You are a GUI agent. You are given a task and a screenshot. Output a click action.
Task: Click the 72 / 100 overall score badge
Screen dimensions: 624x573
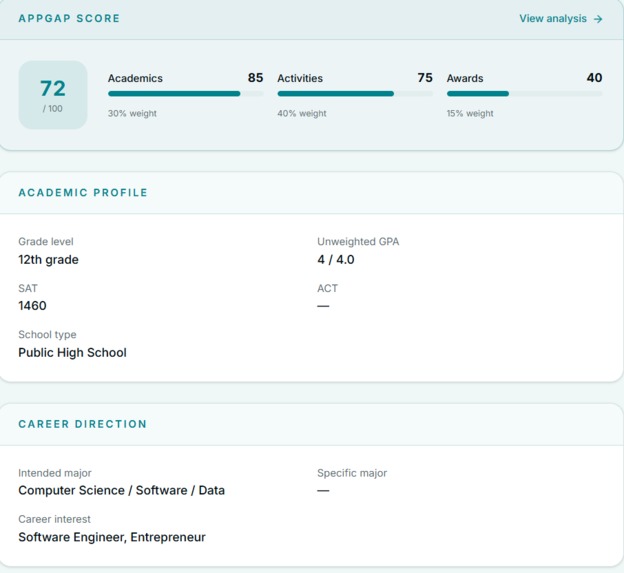point(53,95)
